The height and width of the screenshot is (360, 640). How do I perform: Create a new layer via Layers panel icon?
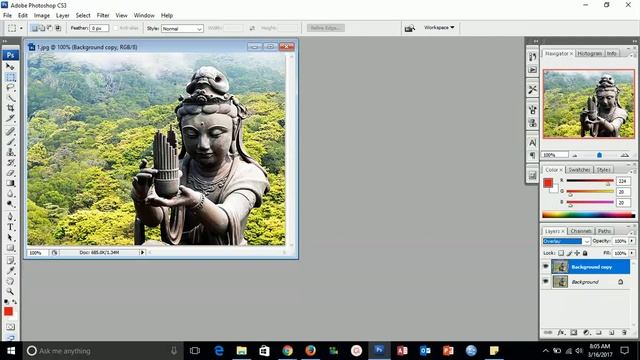[x=611, y=333]
